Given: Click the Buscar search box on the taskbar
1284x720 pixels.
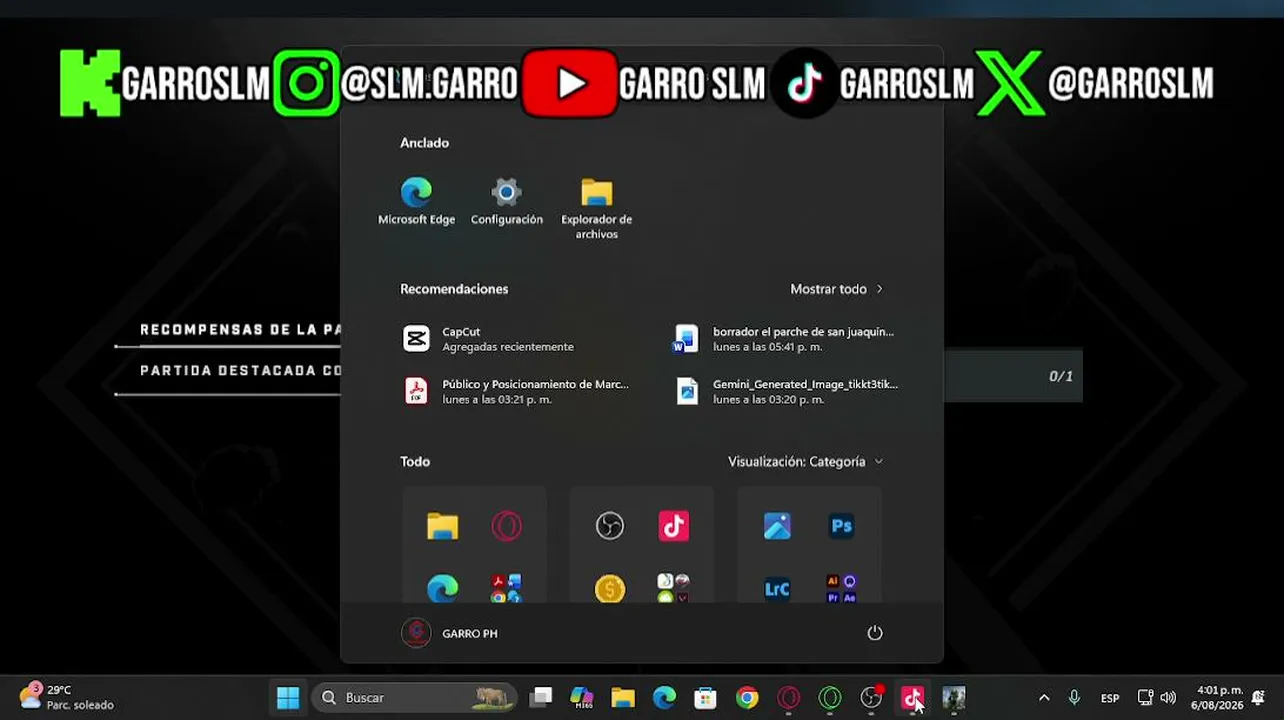Looking at the screenshot, I should pos(414,697).
